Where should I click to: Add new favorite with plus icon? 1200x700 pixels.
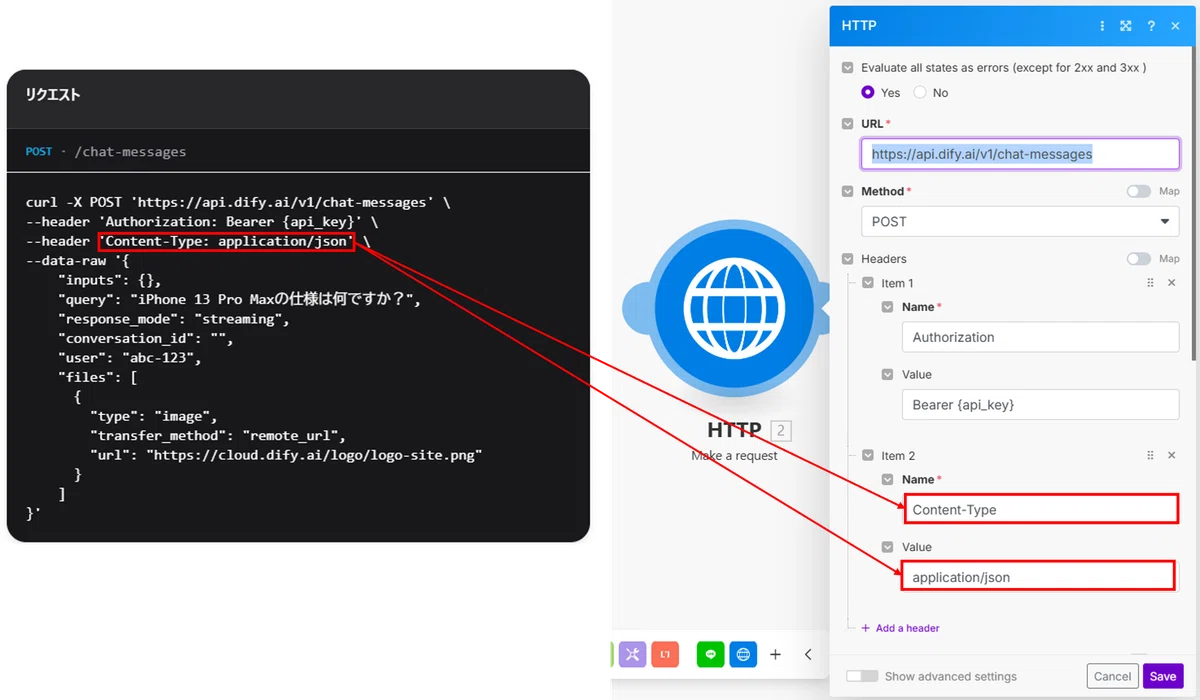click(x=775, y=654)
